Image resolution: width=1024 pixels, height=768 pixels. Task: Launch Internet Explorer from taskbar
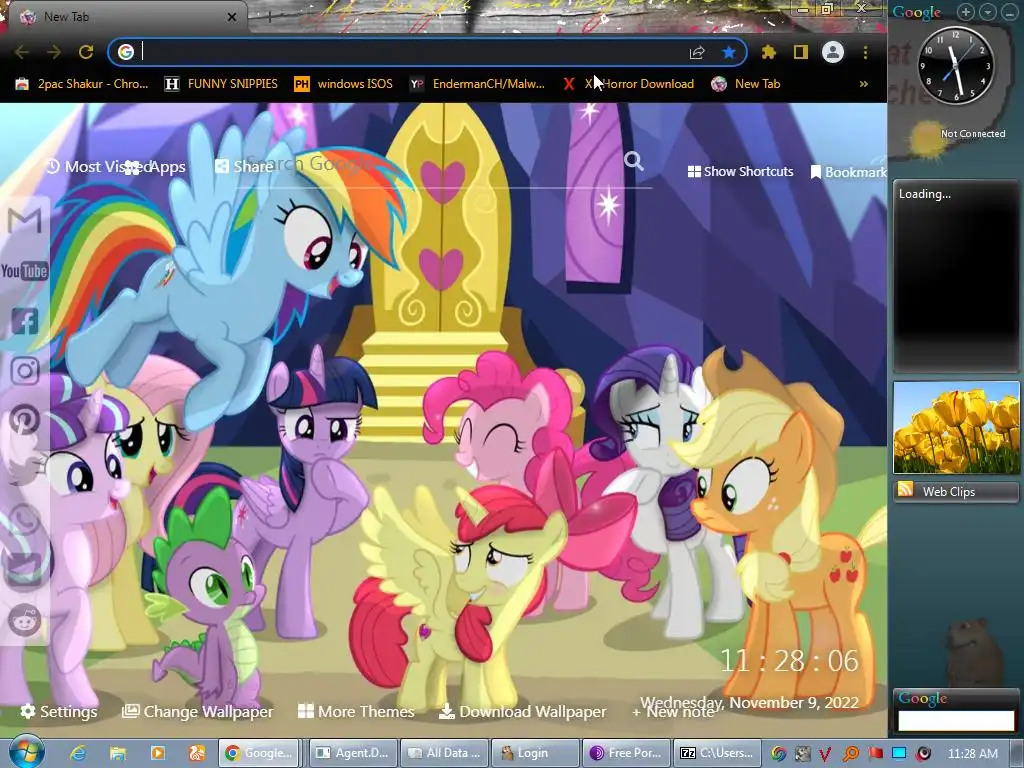click(78, 753)
